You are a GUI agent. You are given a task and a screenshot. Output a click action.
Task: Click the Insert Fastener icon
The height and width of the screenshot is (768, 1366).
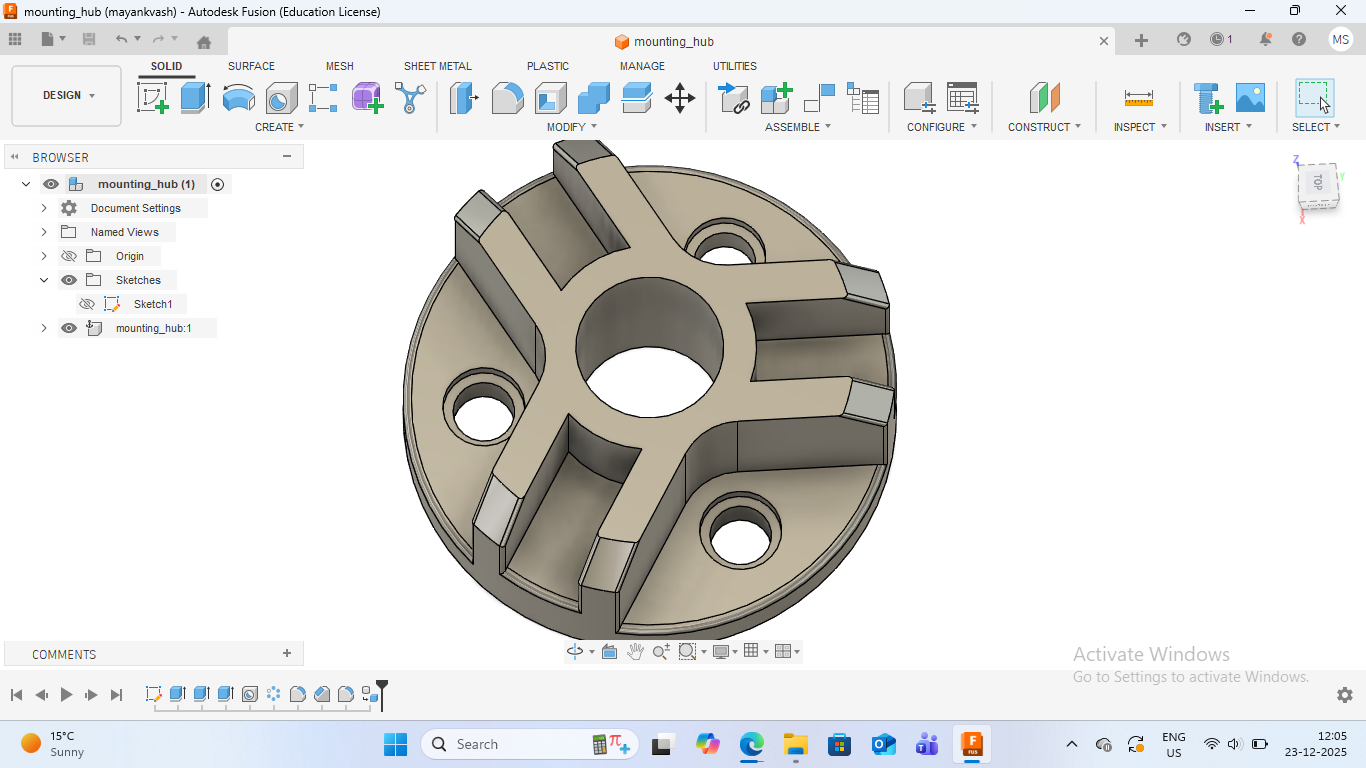coord(1209,98)
